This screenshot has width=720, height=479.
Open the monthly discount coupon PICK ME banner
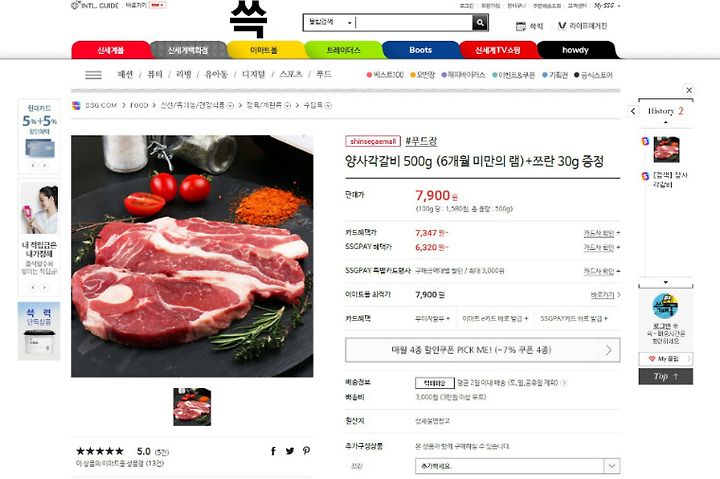click(483, 350)
